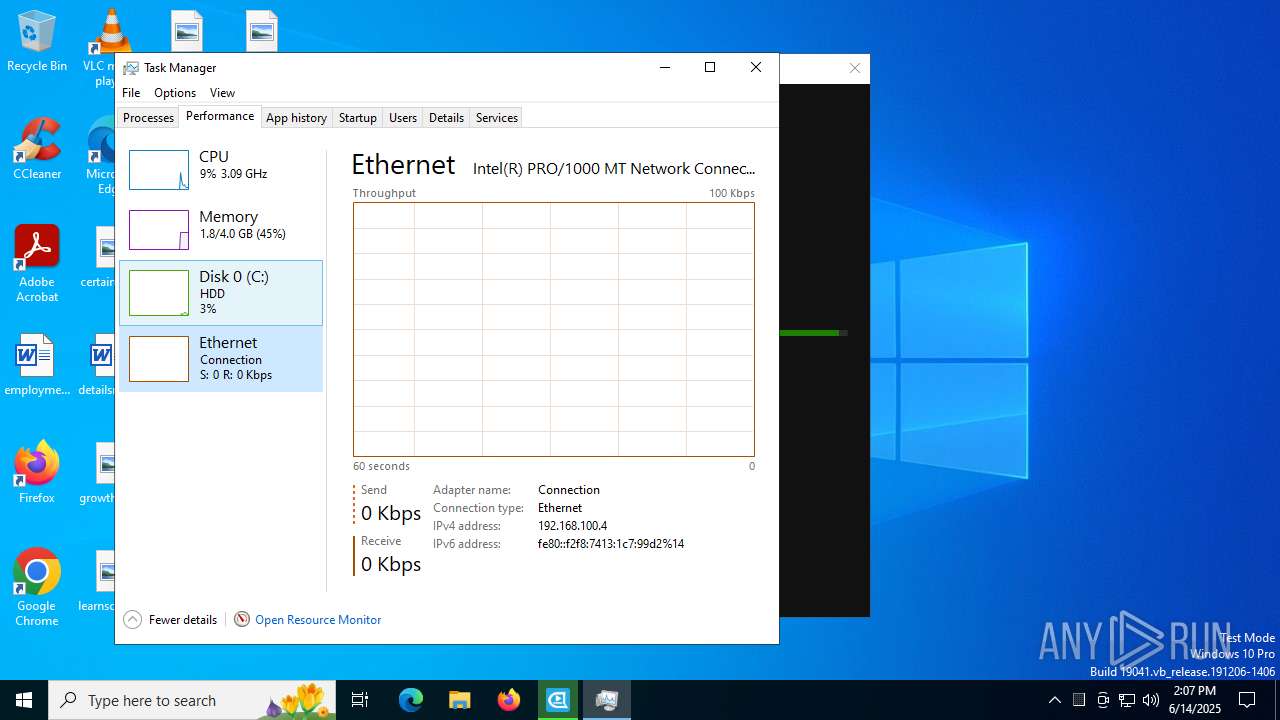The width and height of the screenshot is (1280, 720).
Task: Click the Windows Start button
Action: point(24,700)
